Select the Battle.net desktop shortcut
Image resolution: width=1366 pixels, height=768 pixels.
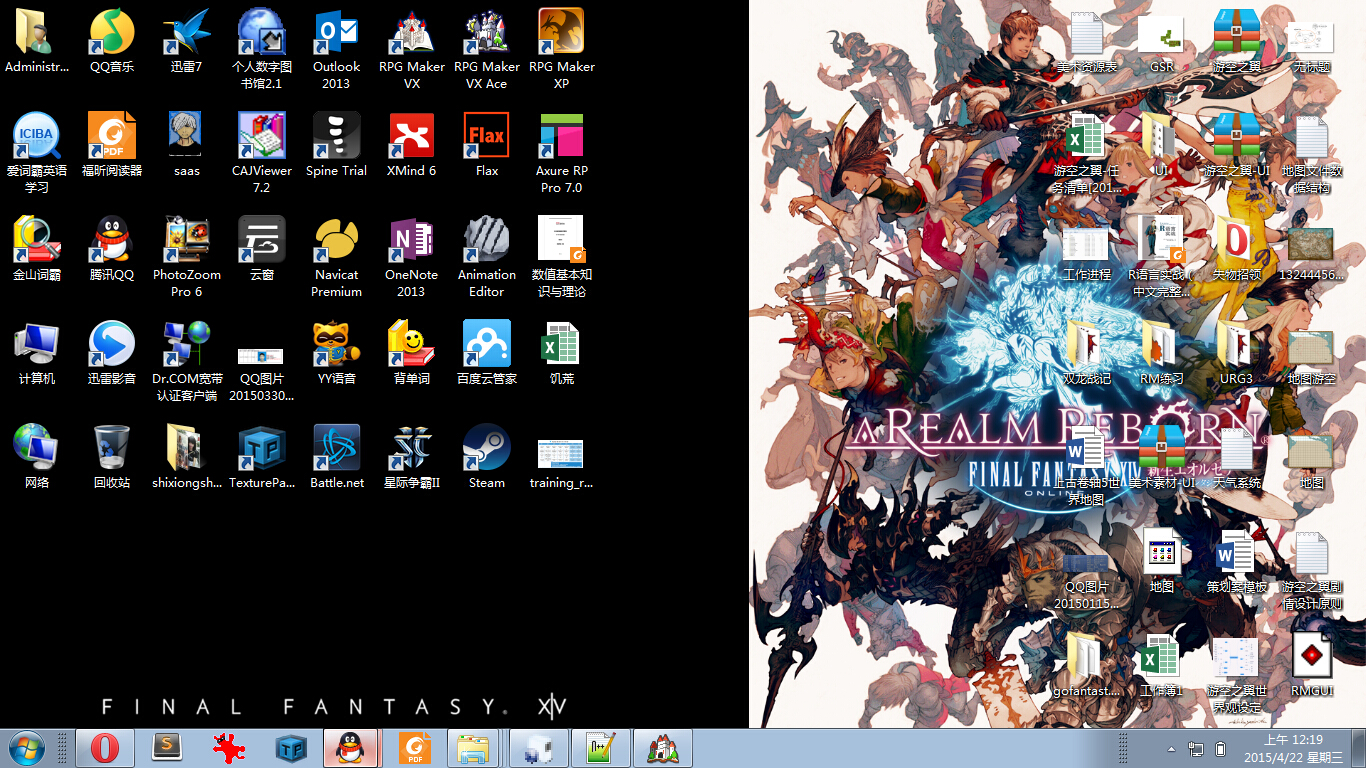pos(337,458)
